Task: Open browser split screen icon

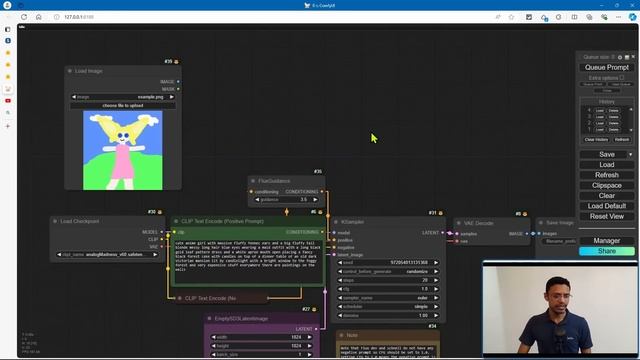Action: (574, 17)
